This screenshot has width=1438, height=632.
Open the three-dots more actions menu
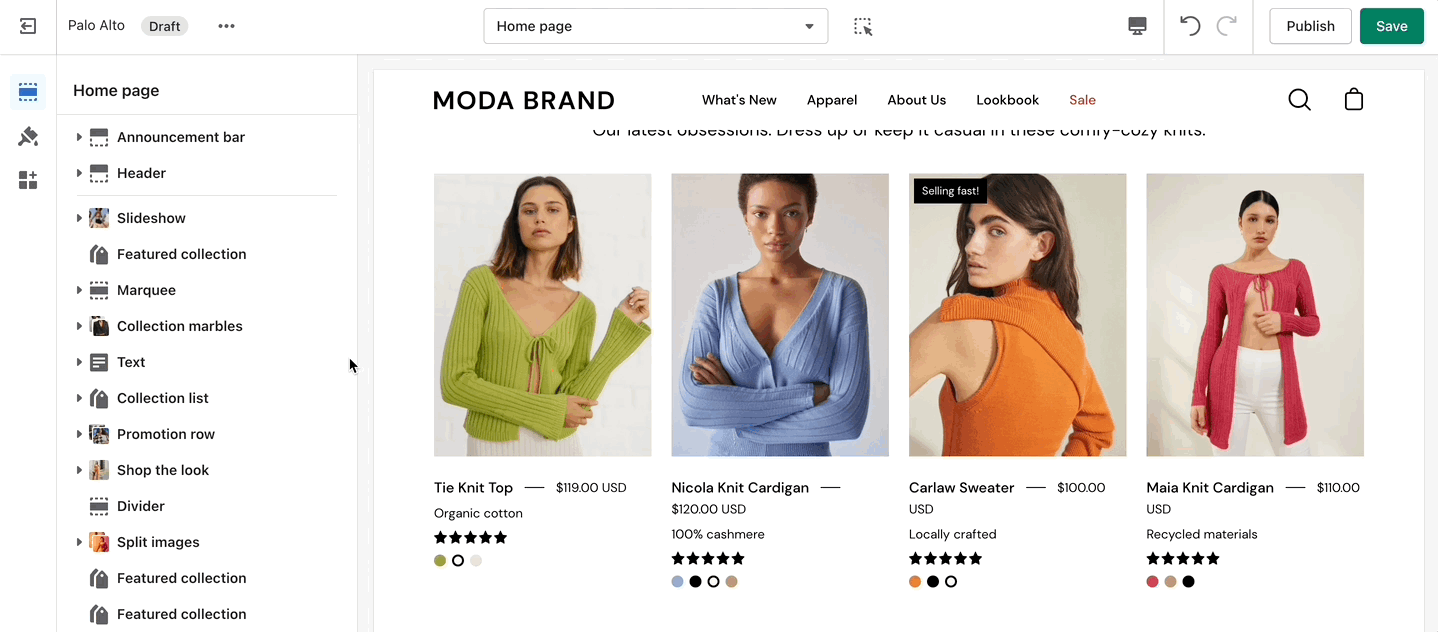click(227, 26)
